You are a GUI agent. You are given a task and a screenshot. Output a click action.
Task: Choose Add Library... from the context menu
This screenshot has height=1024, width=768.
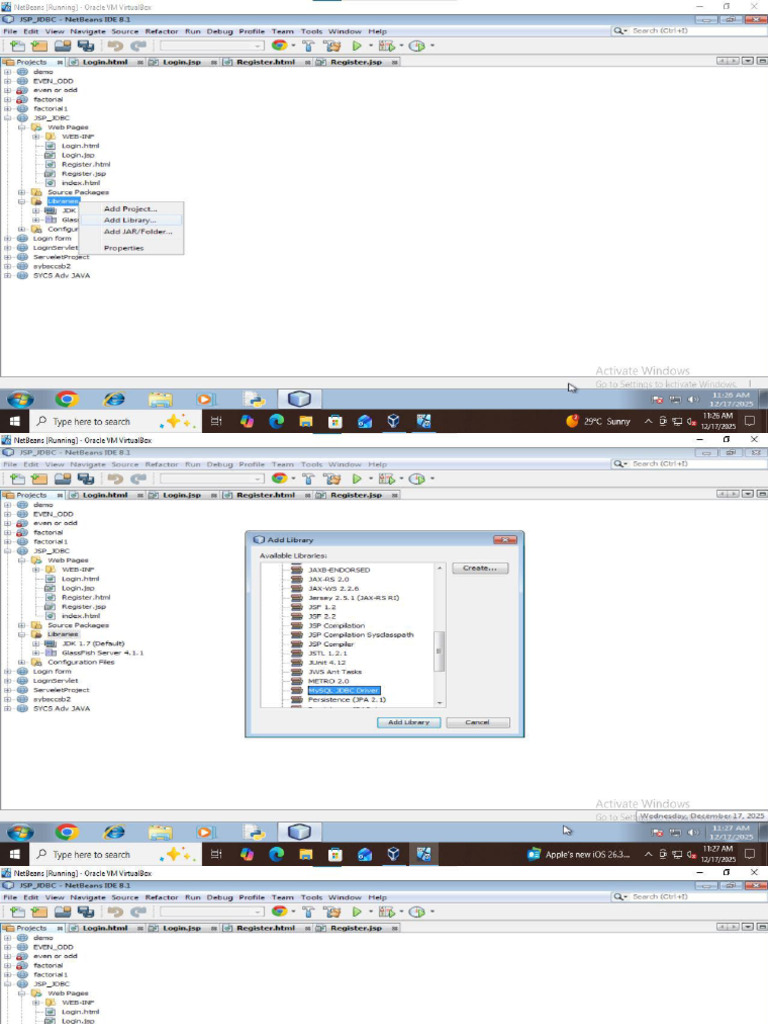click(130, 220)
